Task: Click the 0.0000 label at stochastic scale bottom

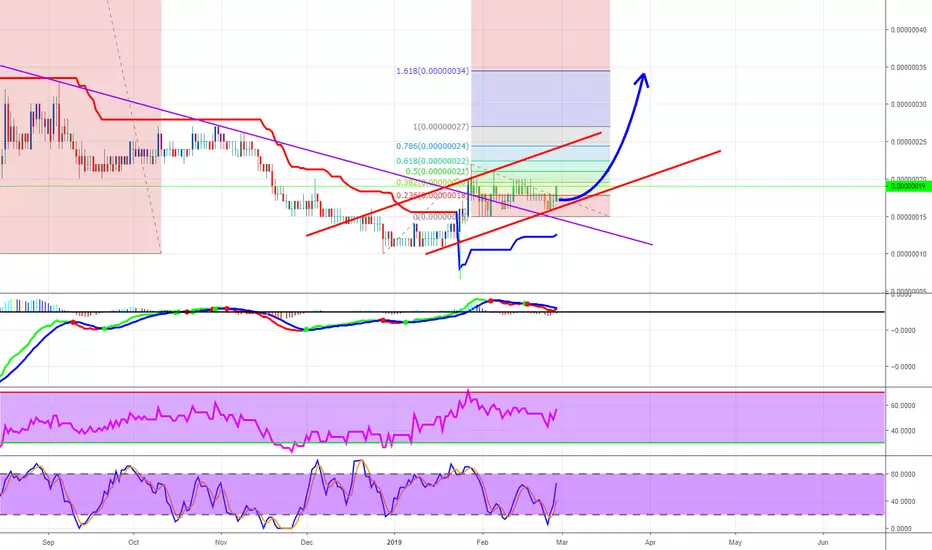Action: point(902,529)
